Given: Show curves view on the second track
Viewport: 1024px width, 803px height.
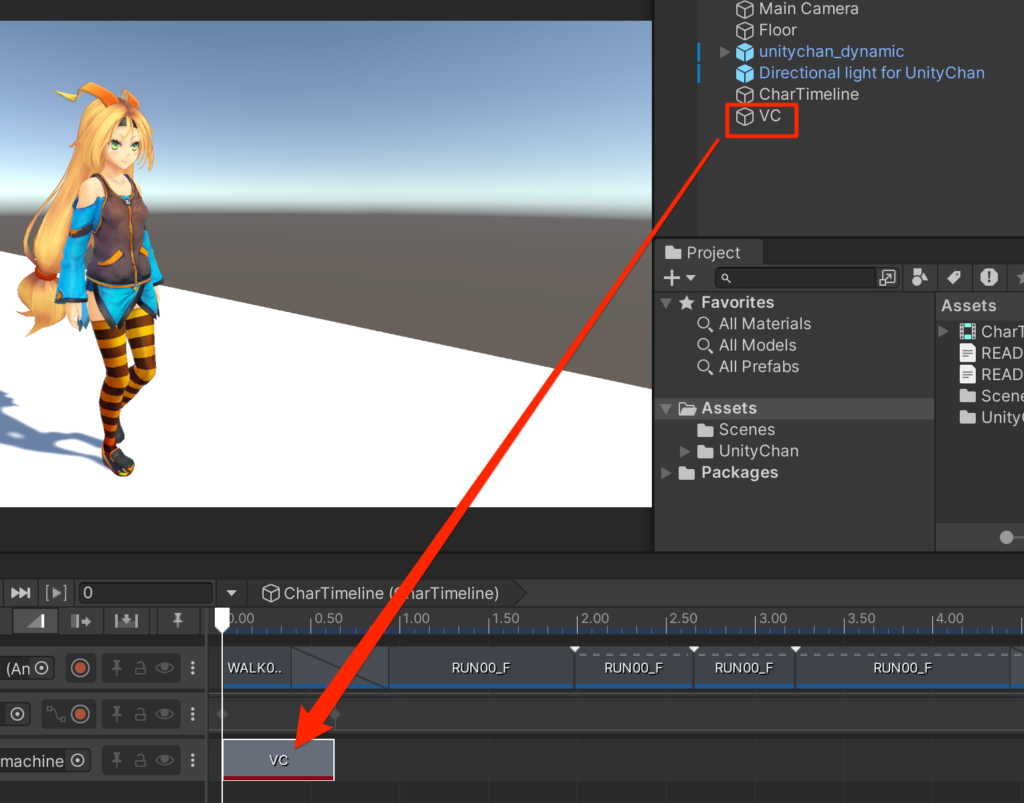Looking at the screenshot, I should (56, 714).
